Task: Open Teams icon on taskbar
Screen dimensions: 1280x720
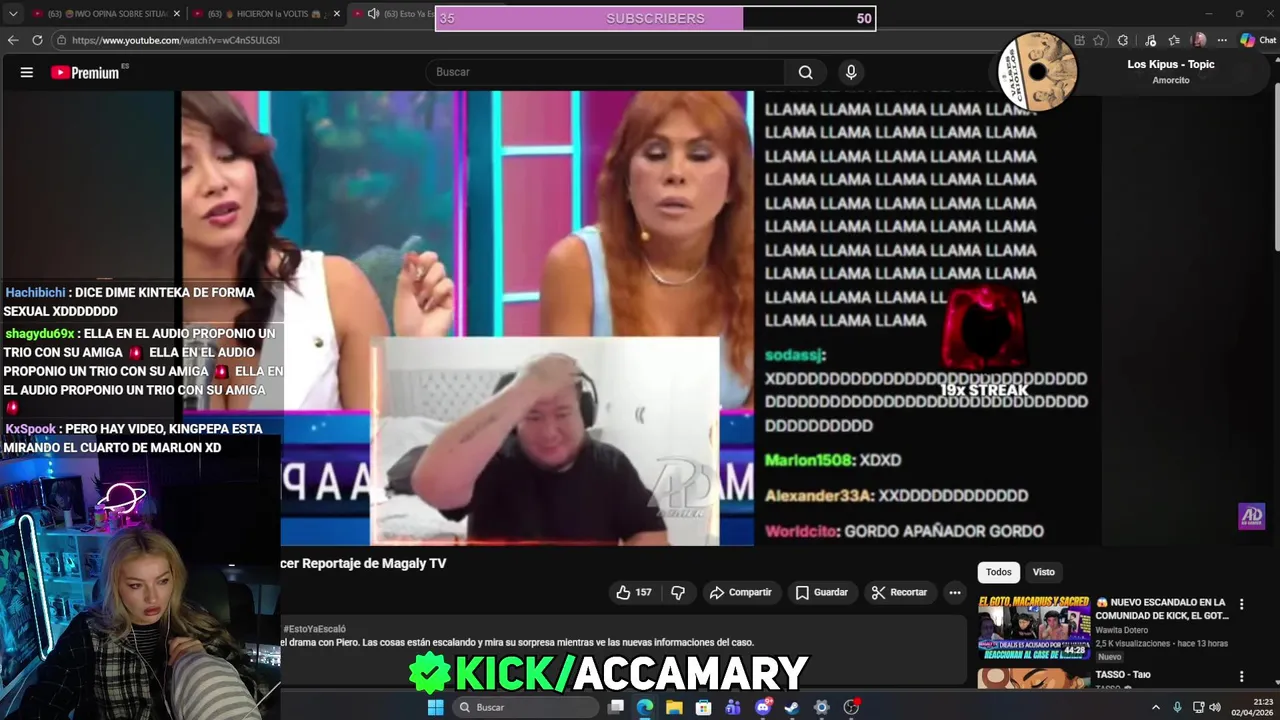Action: pyautogui.click(x=733, y=707)
